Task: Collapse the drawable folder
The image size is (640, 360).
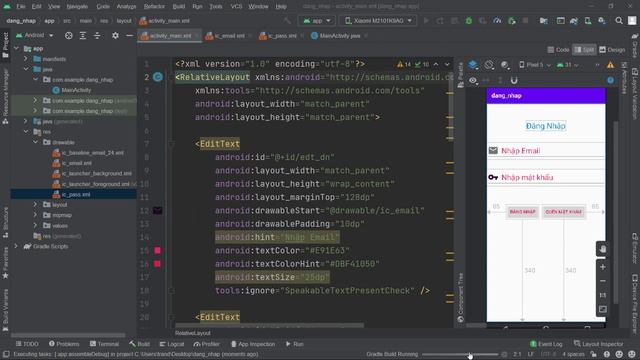Action: click(36, 142)
